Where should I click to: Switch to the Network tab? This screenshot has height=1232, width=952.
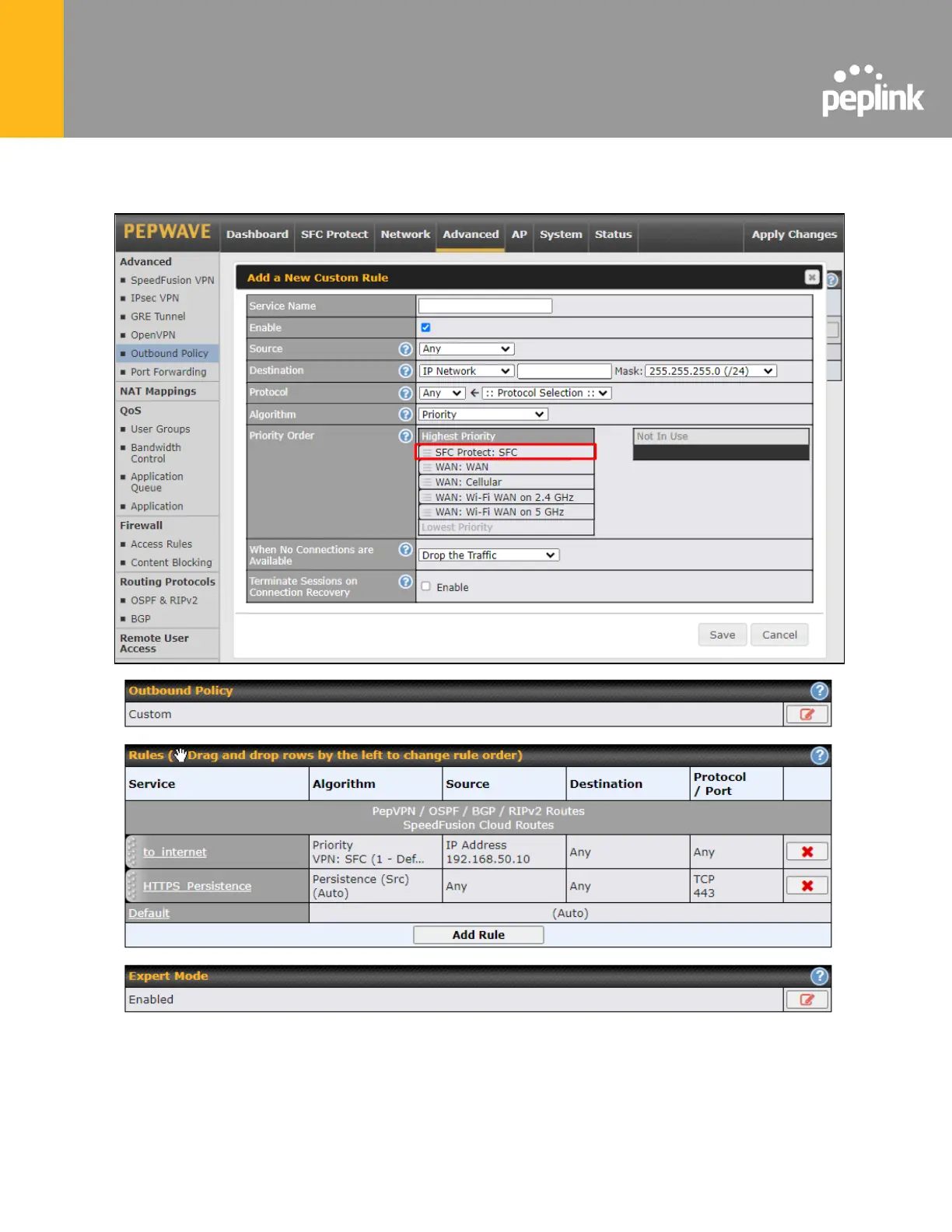click(405, 234)
